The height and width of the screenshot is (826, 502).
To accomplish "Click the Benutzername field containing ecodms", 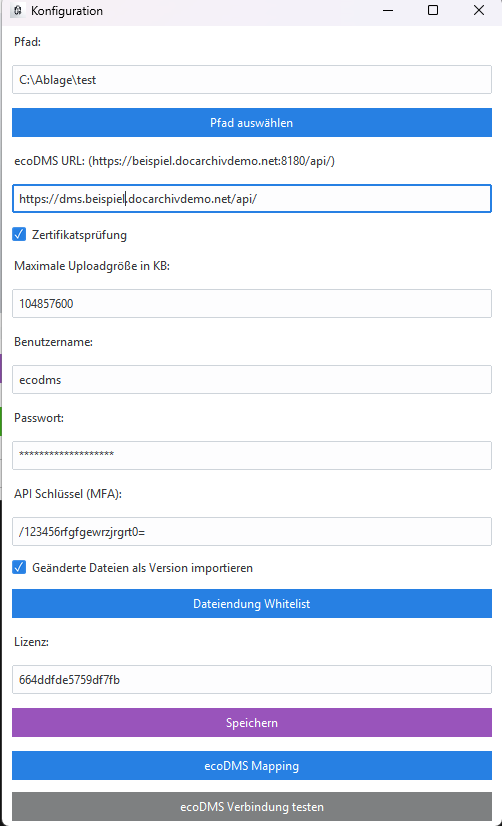I will point(252,379).
